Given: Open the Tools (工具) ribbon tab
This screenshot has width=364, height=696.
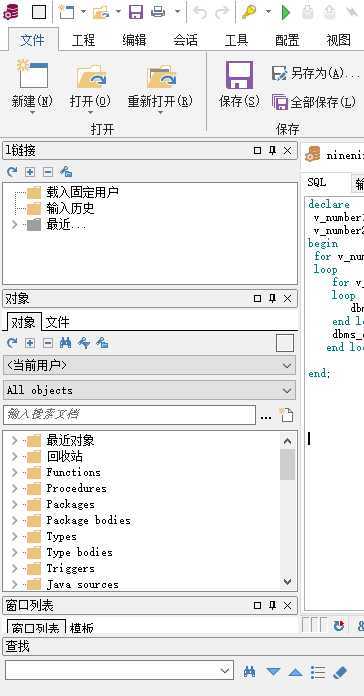Looking at the screenshot, I should [236, 41].
